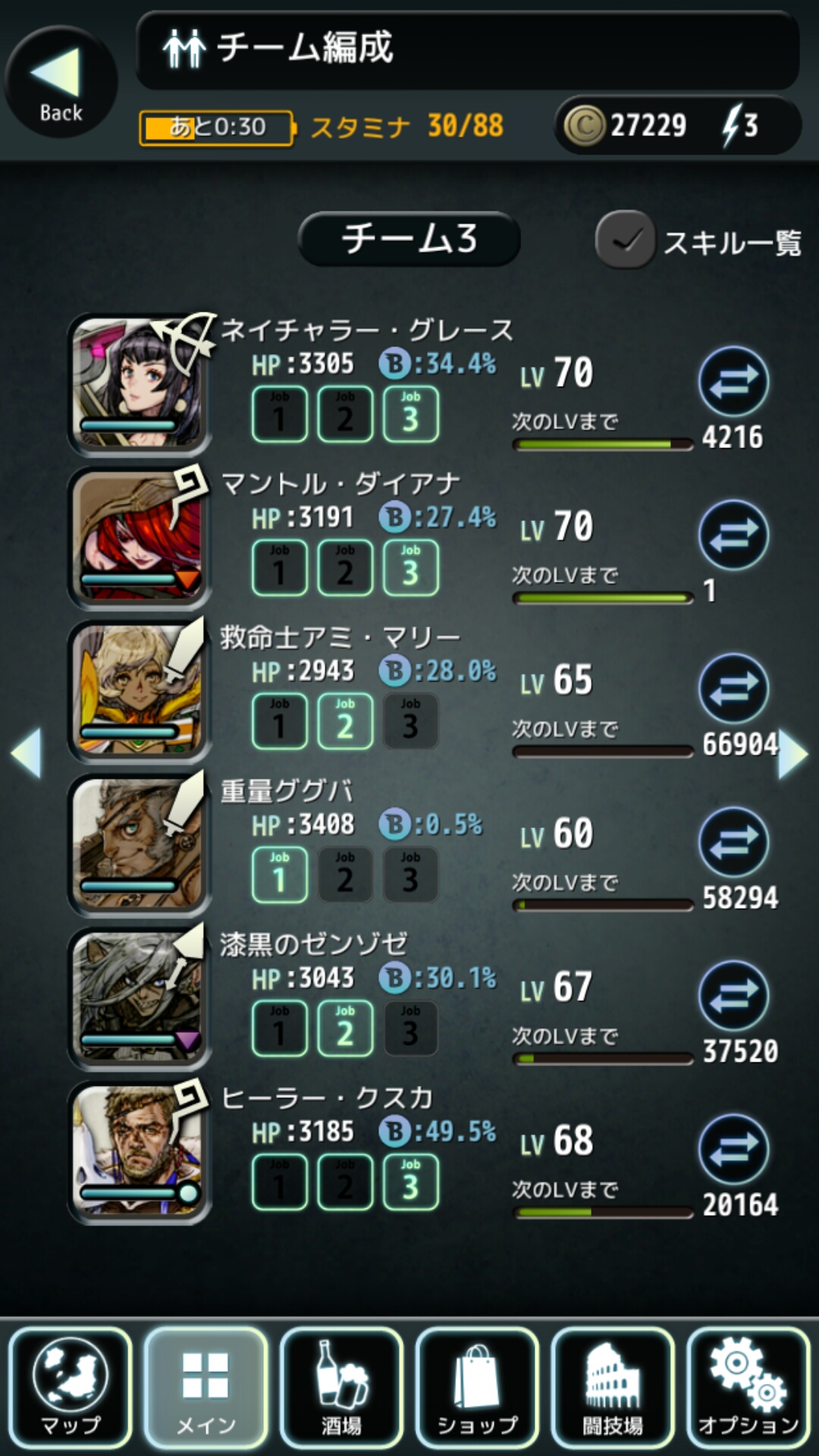Toggle the スキル一覧 checkbox
This screenshot has width=819, height=1456.
[625, 240]
